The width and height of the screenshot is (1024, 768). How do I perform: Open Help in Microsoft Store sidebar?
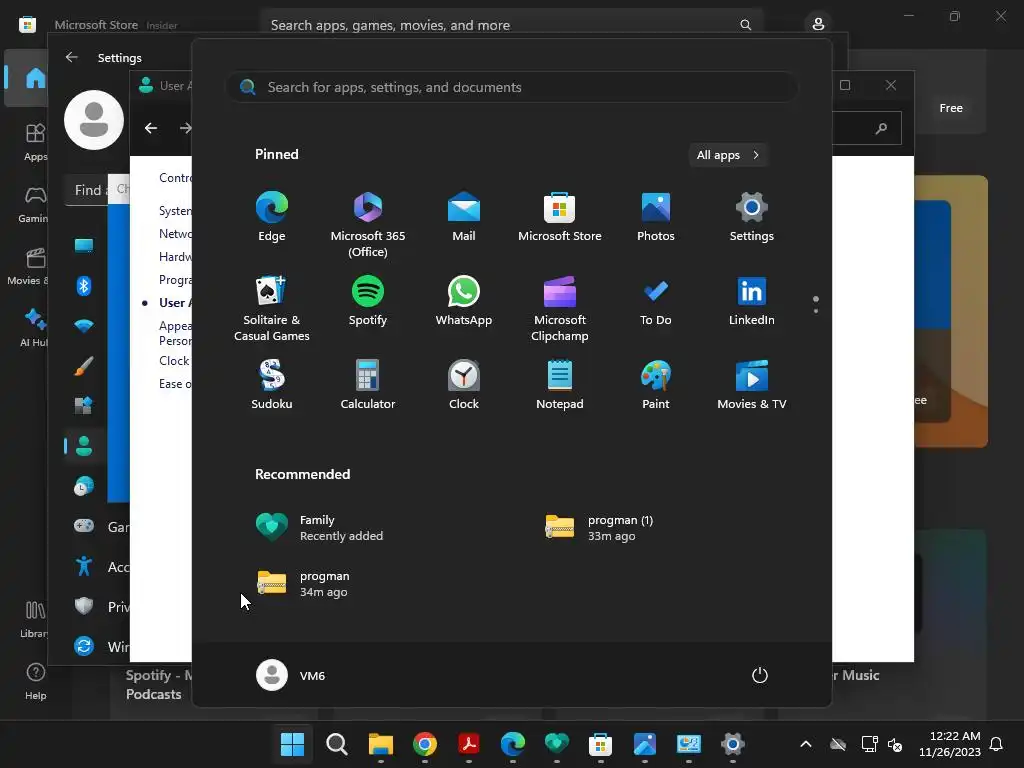pos(35,681)
